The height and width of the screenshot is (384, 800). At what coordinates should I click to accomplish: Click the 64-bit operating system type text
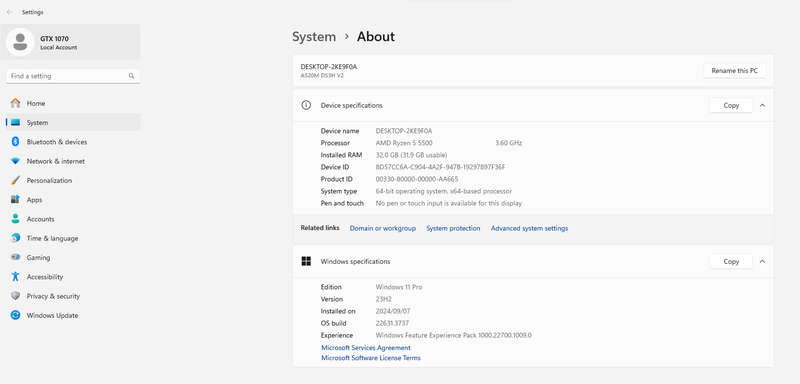444,191
